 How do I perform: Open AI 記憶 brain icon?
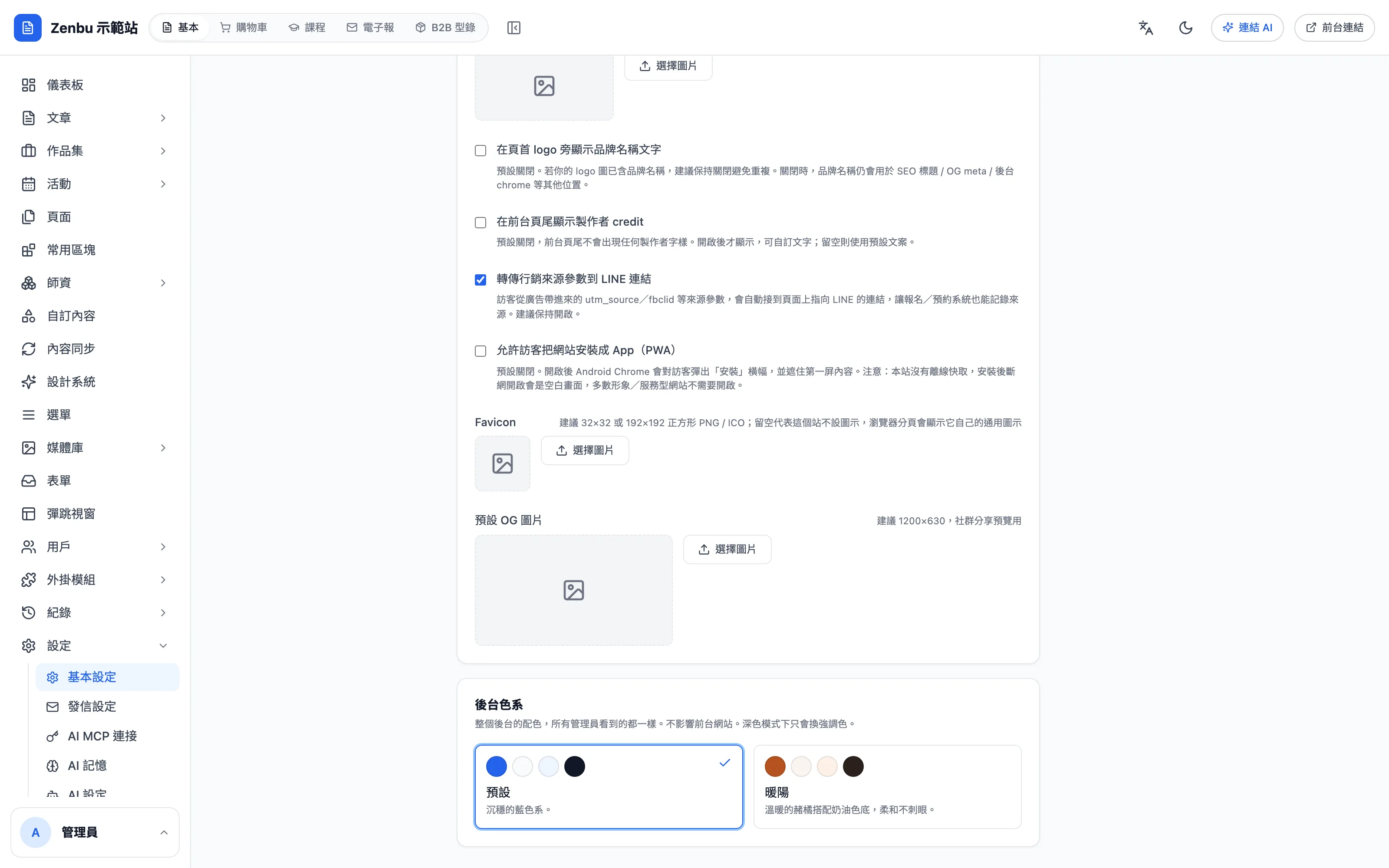pos(52,766)
